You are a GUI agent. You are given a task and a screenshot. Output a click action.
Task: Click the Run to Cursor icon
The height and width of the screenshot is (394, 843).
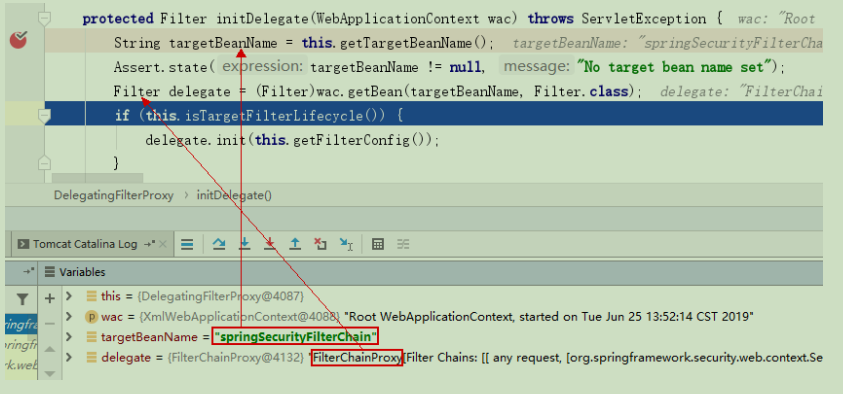346,245
